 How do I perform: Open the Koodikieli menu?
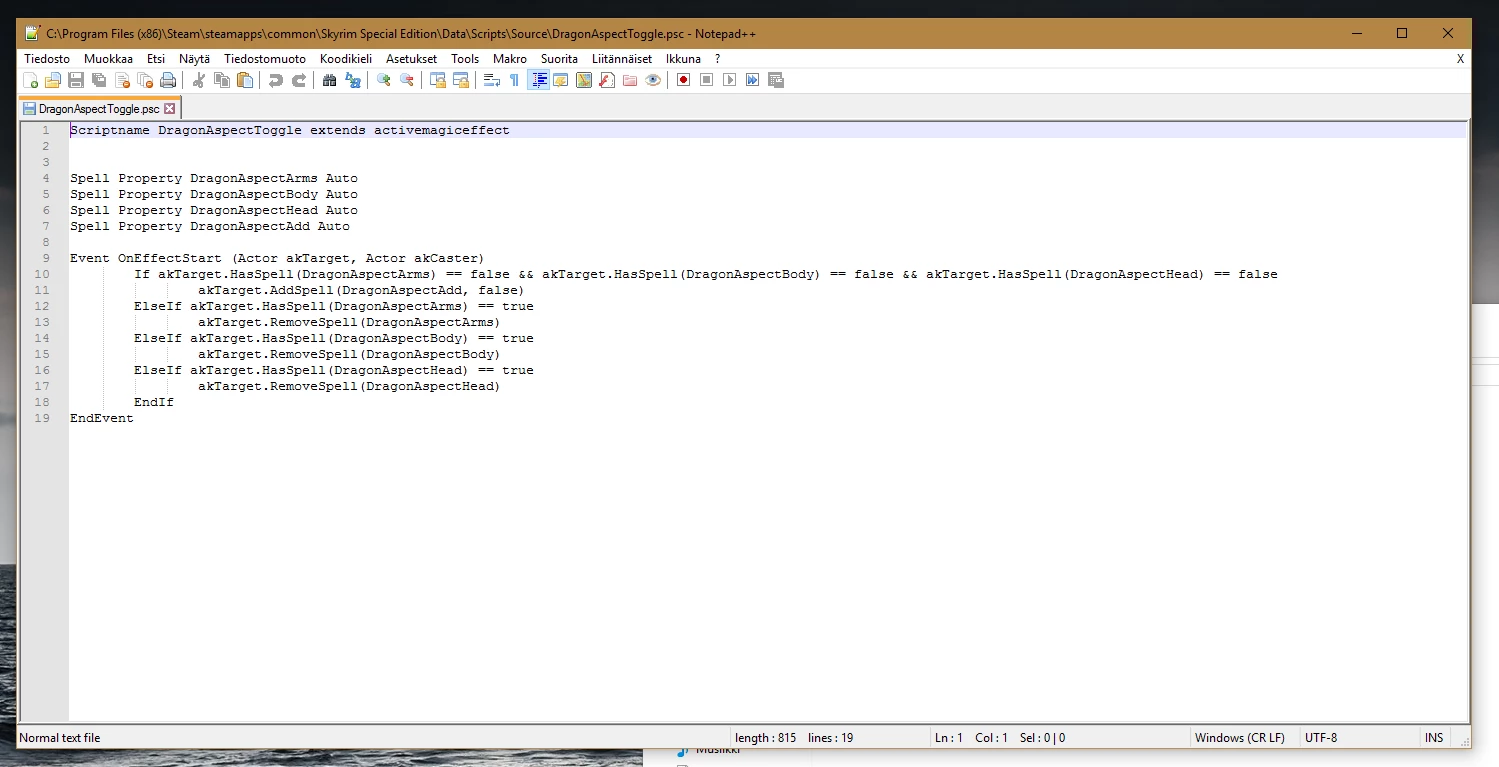click(346, 59)
